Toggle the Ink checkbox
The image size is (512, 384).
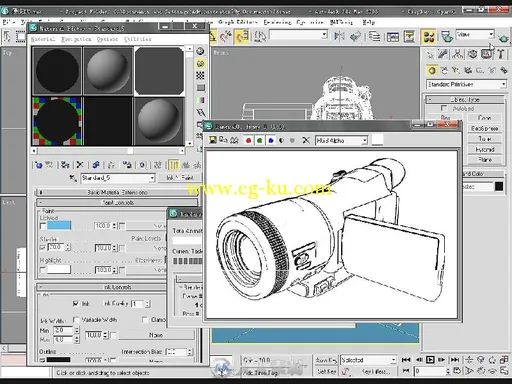click(76, 303)
